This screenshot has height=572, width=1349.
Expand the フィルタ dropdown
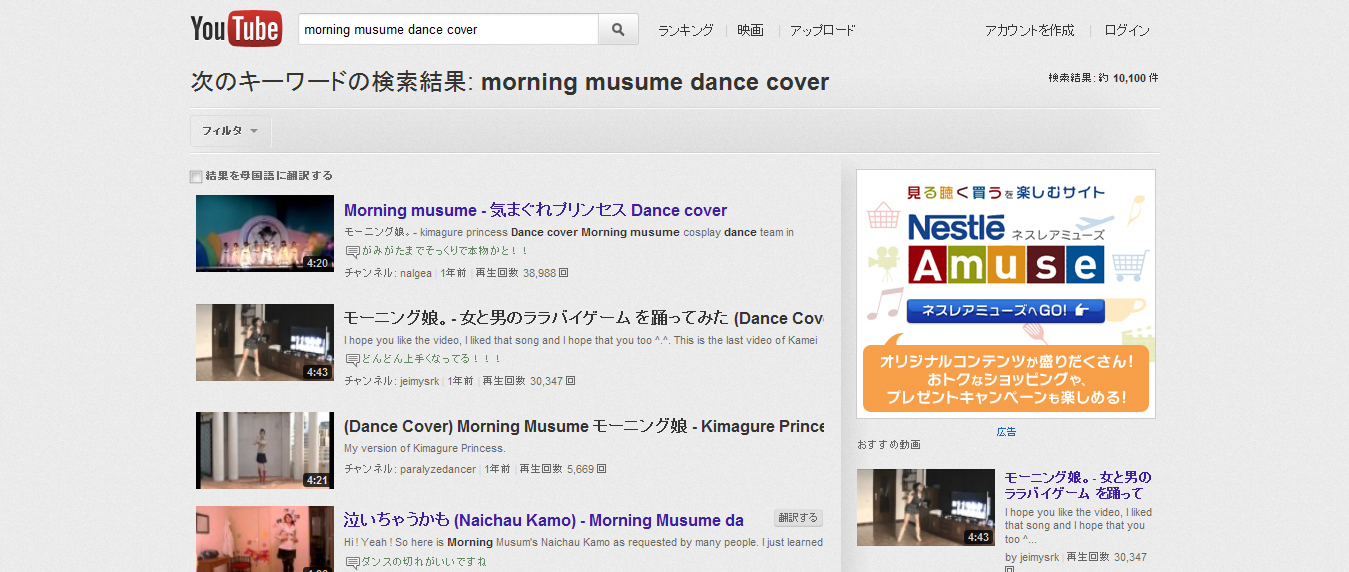point(230,131)
